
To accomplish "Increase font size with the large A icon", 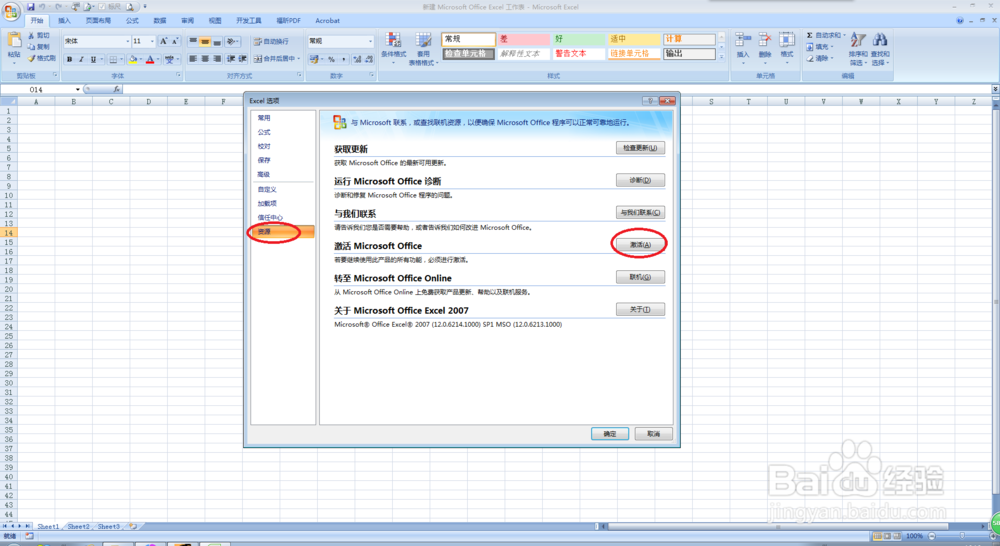I will click(x=164, y=41).
